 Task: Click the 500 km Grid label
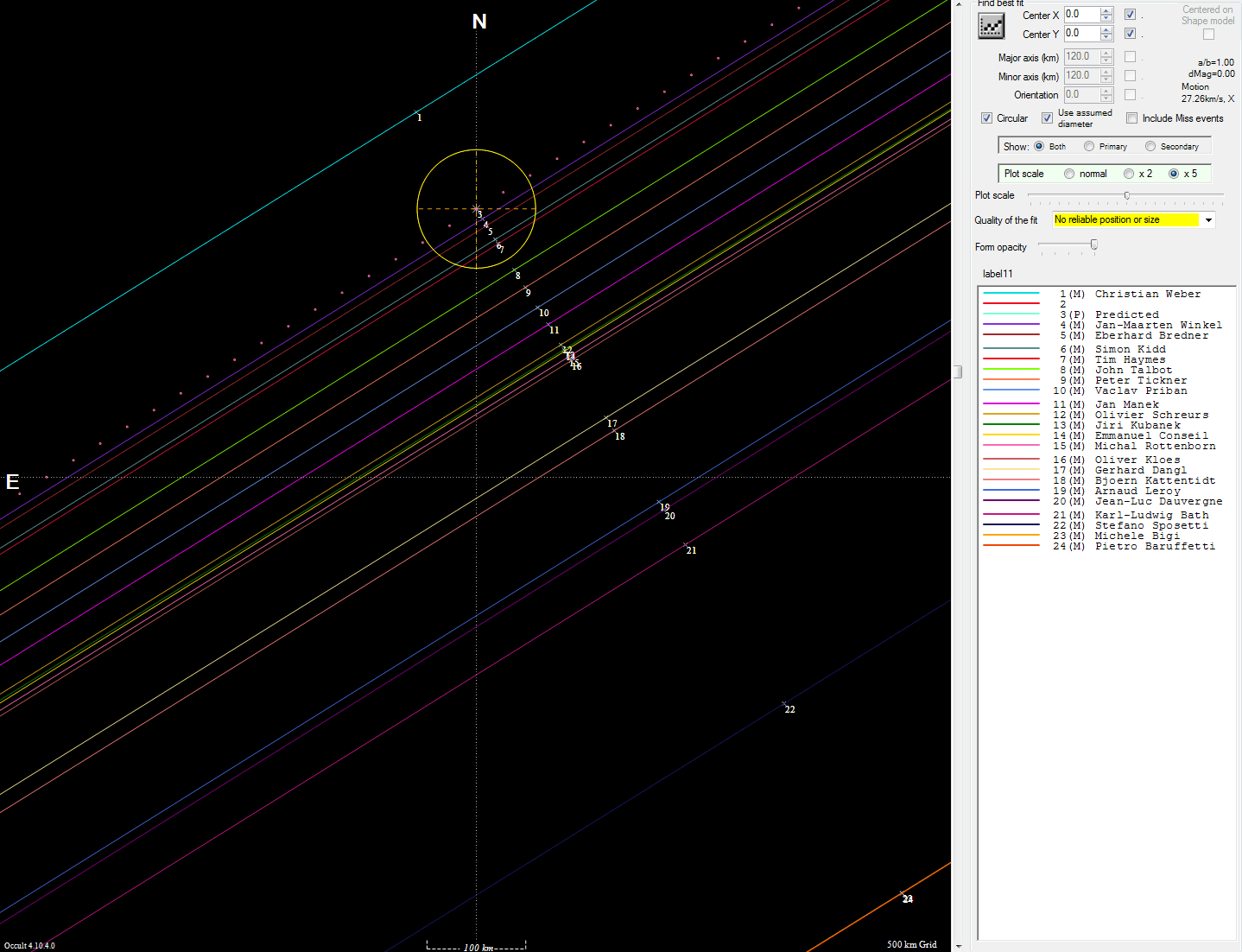[x=911, y=944]
